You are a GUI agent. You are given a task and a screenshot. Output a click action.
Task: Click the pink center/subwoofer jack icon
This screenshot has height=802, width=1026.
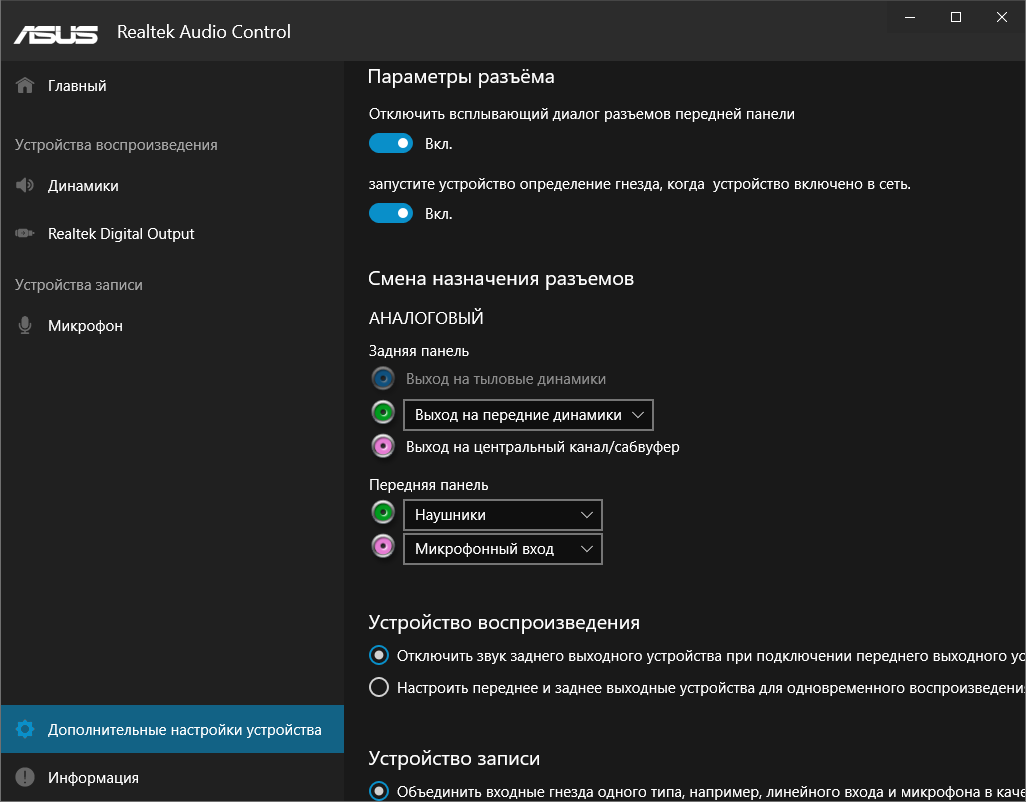coord(382,446)
